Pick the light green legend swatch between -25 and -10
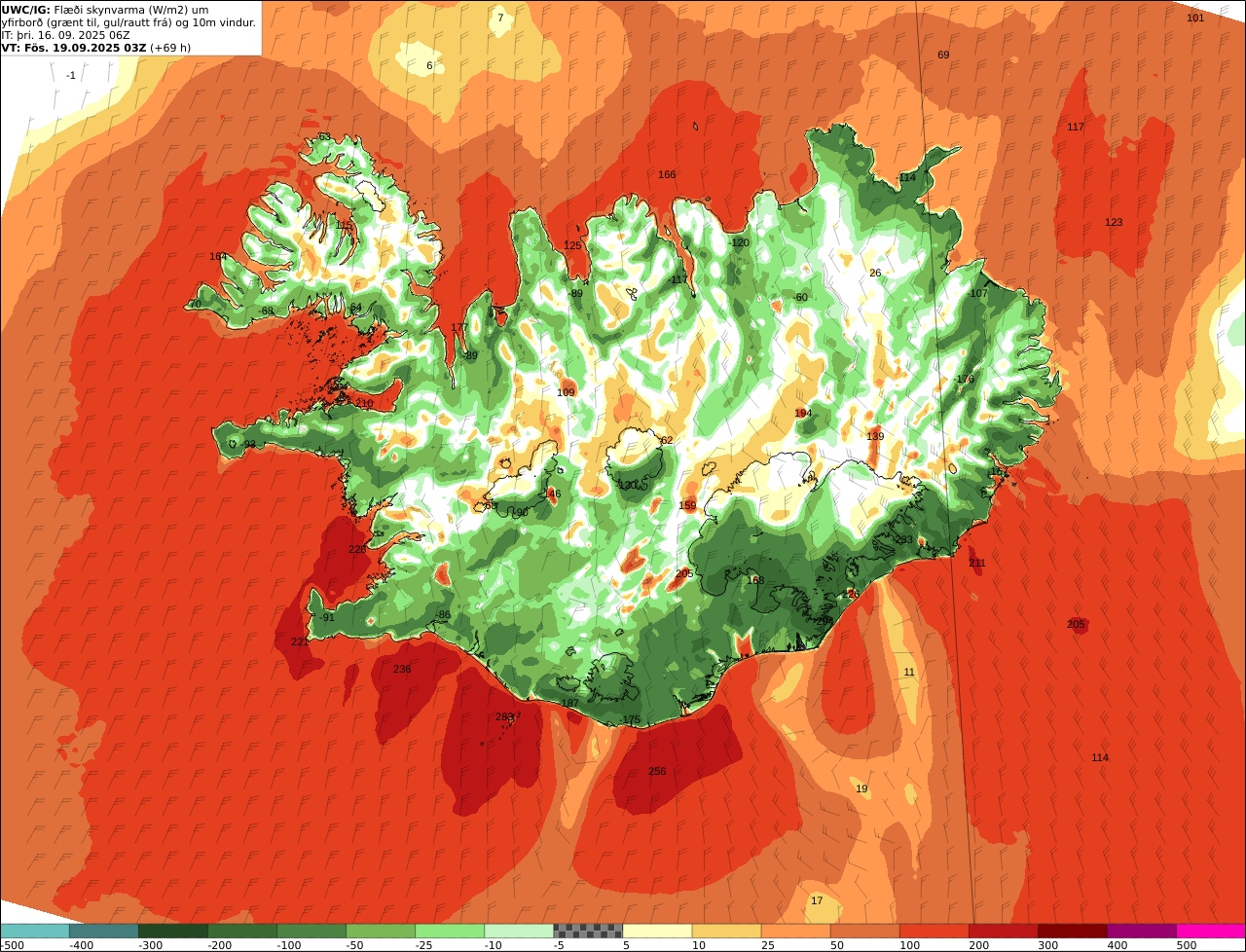 tap(450, 931)
